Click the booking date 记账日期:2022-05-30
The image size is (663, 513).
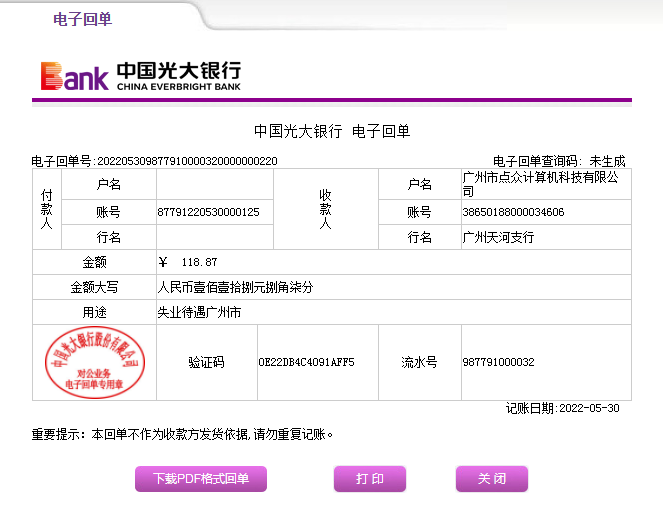point(563,408)
